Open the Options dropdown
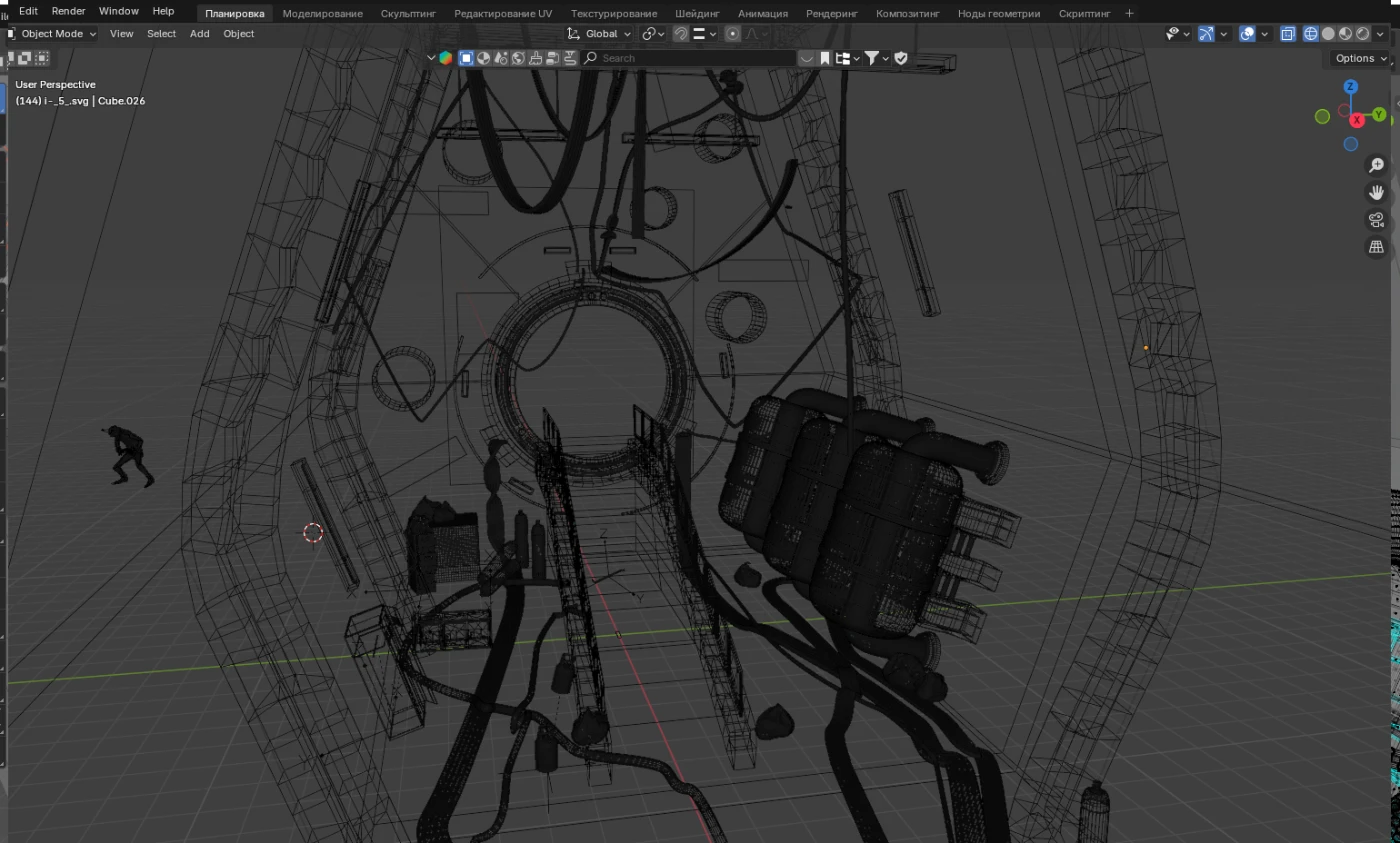1400x843 pixels. [x=1361, y=58]
